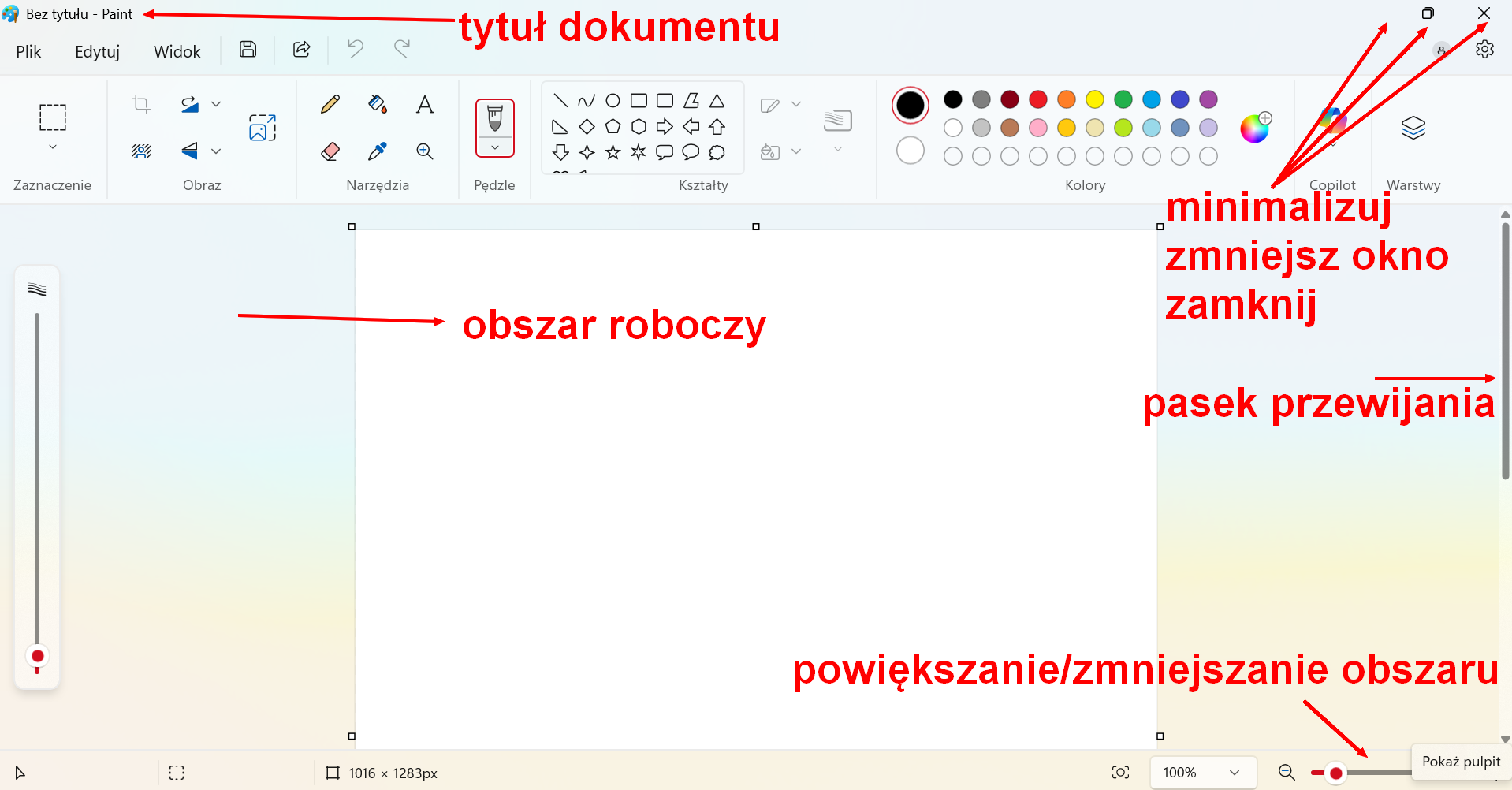Open the Plik menu

28,51
